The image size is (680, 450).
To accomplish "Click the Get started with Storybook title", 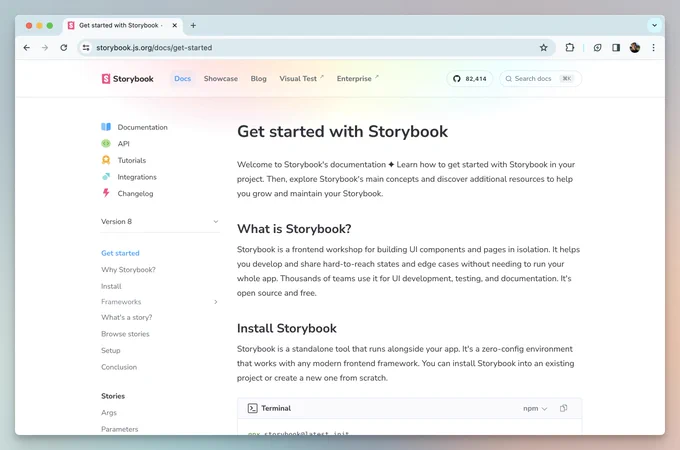I will point(343,131).
